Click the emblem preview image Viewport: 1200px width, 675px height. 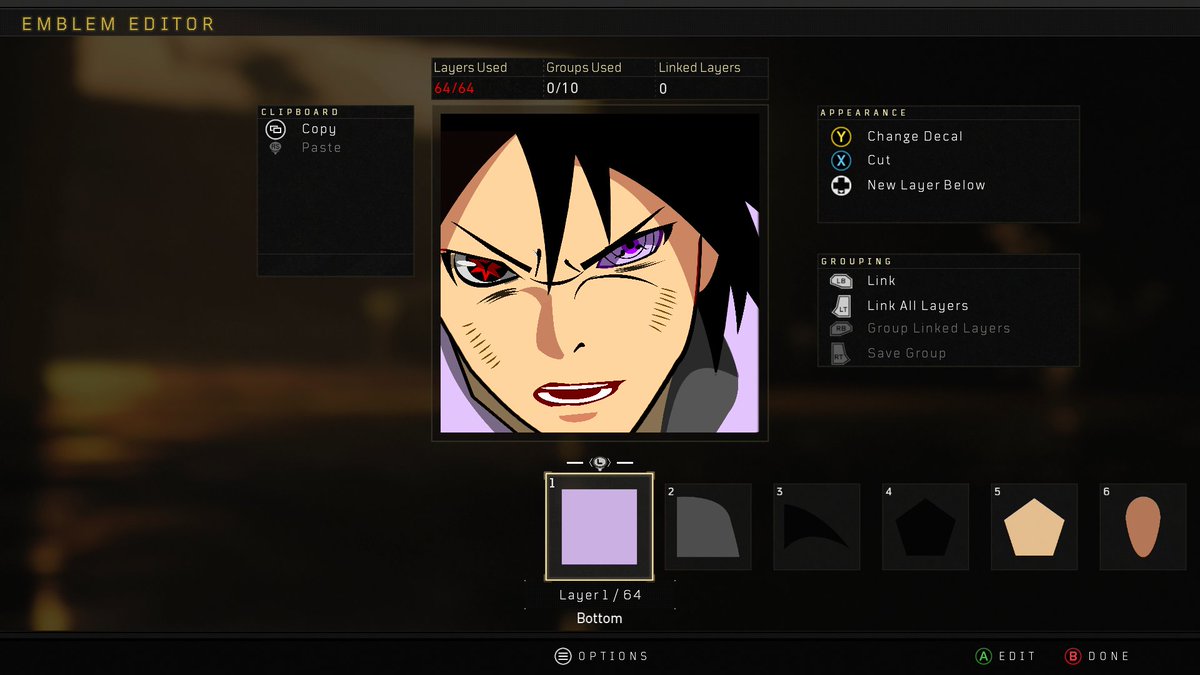600,273
